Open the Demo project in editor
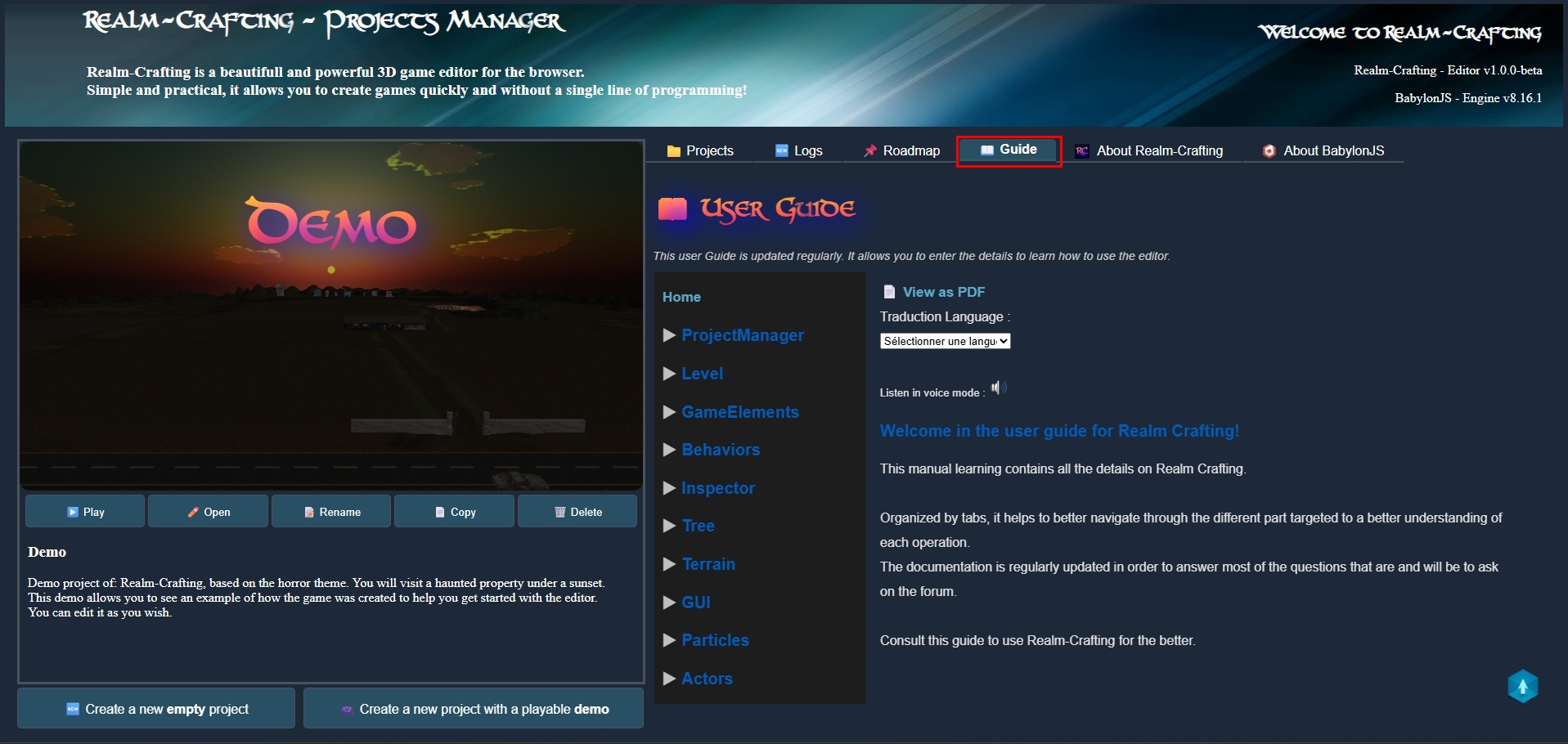This screenshot has width=1568, height=744. click(x=208, y=512)
